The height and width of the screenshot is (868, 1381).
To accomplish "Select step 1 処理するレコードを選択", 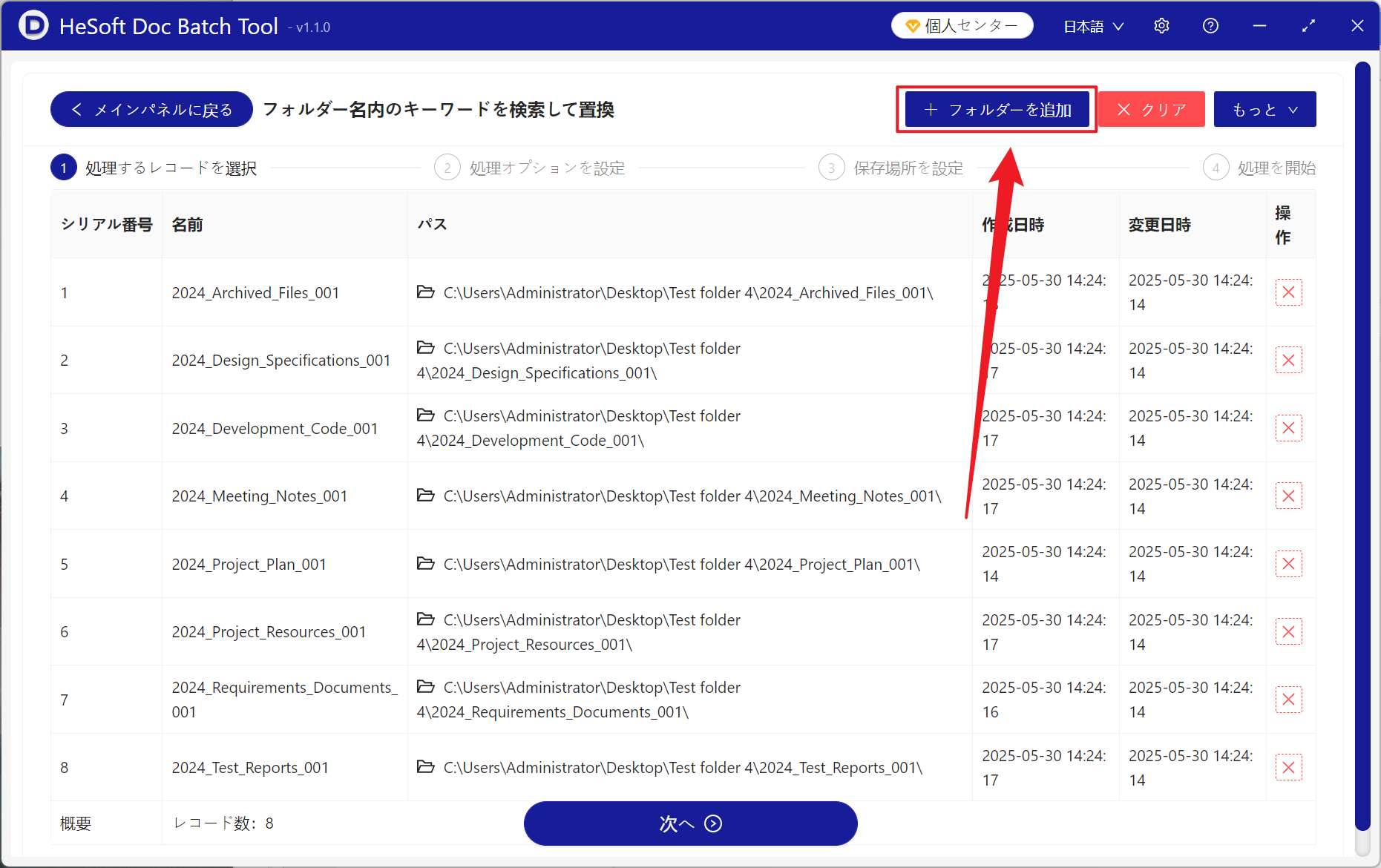I will click(x=154, y=168).
